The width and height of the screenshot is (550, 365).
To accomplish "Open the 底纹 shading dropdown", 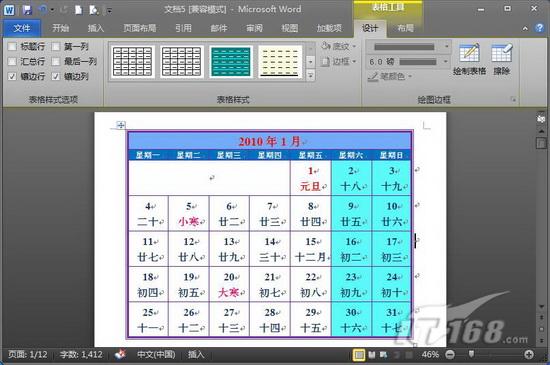I will [338, 46].
